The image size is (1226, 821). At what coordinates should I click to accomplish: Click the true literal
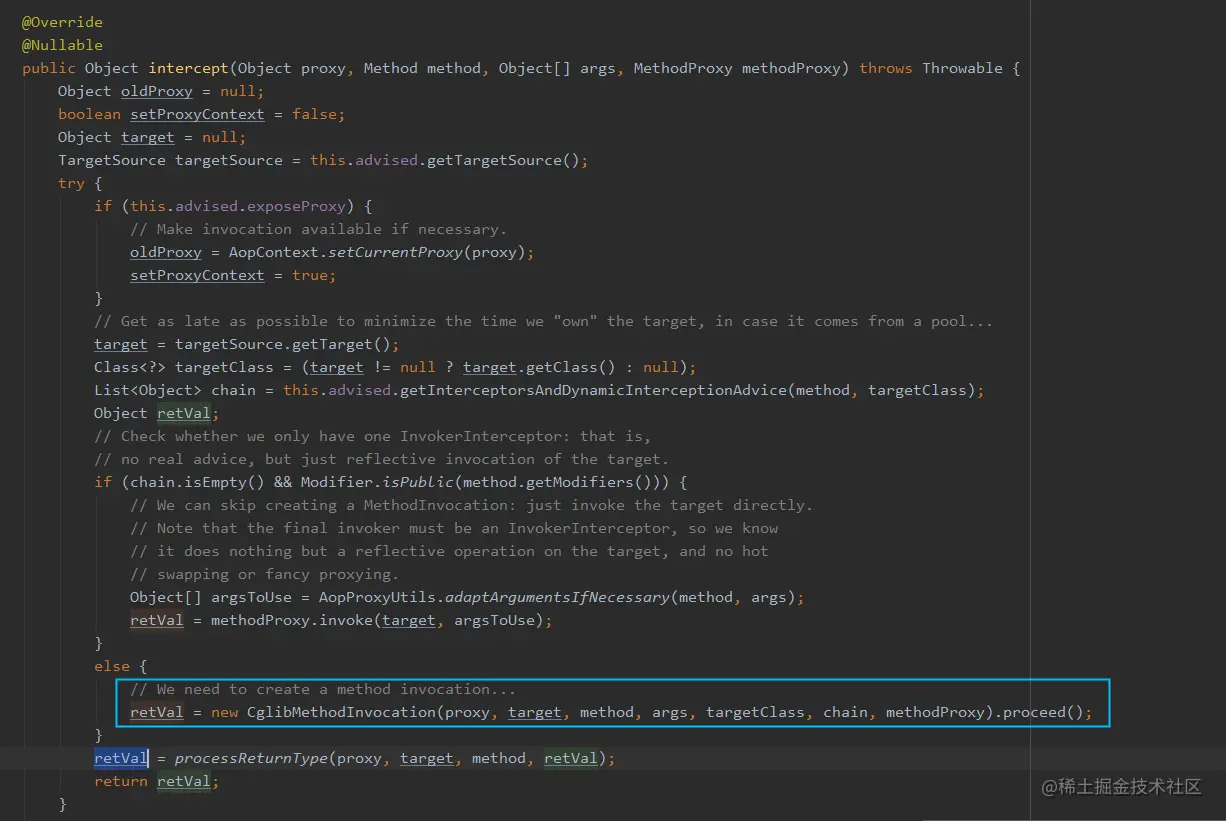point(310,275)
